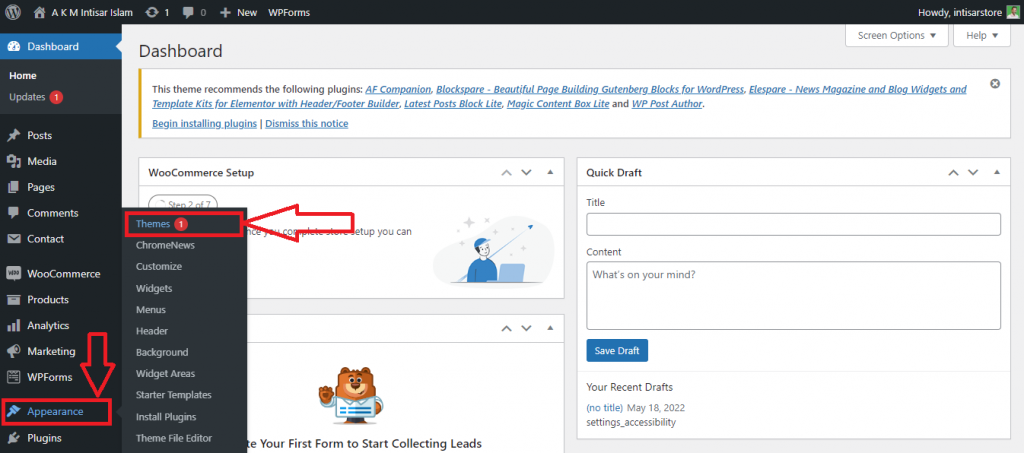This screenshot has width=1024, height=453.
Task: Open the user avatar at top right
Action: (1012, 12)
